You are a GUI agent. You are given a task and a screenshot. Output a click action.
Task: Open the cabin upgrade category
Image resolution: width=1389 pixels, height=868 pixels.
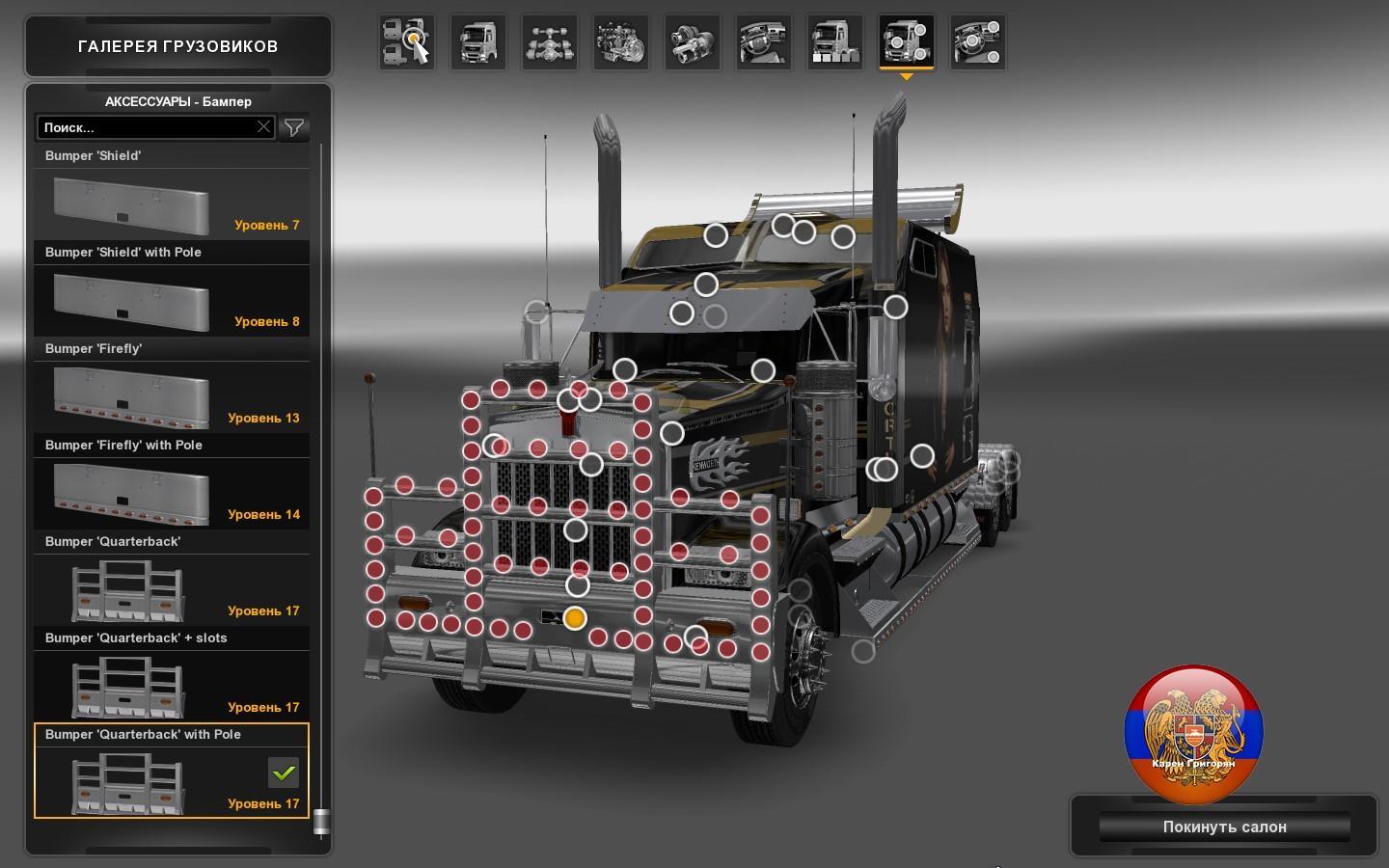click(477, 43)
